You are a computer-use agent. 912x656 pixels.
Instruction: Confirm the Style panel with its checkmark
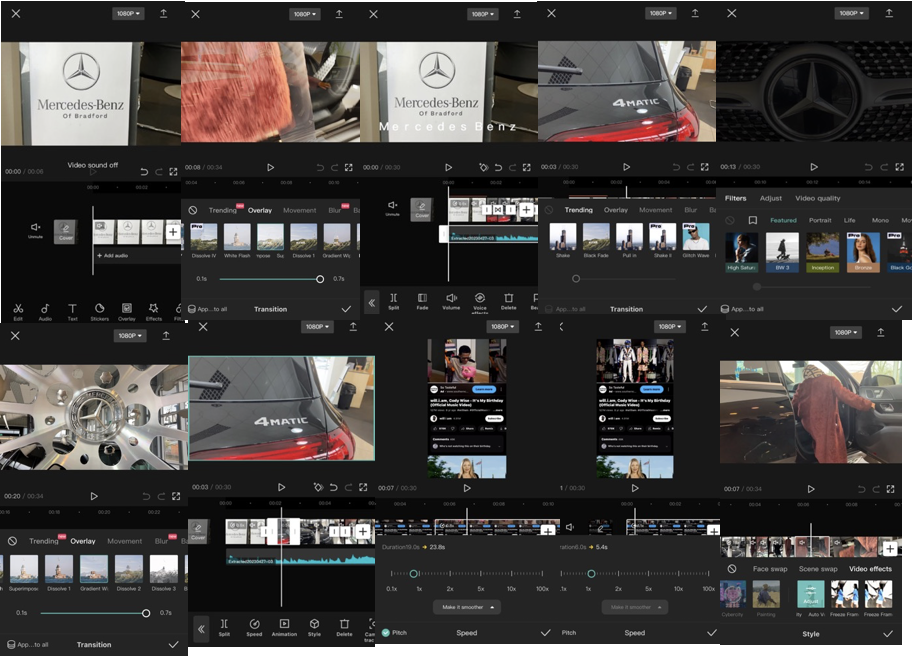click(x=888, y=634)
